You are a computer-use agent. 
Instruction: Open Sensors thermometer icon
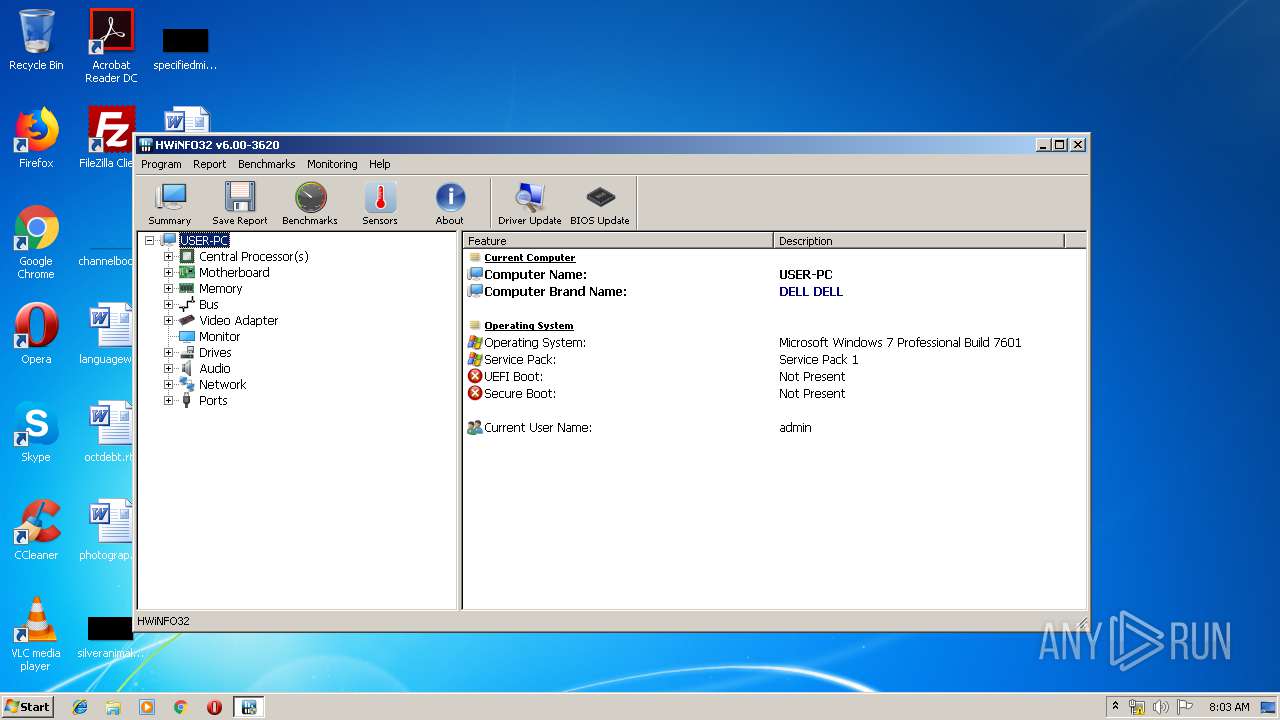point(380,204)
